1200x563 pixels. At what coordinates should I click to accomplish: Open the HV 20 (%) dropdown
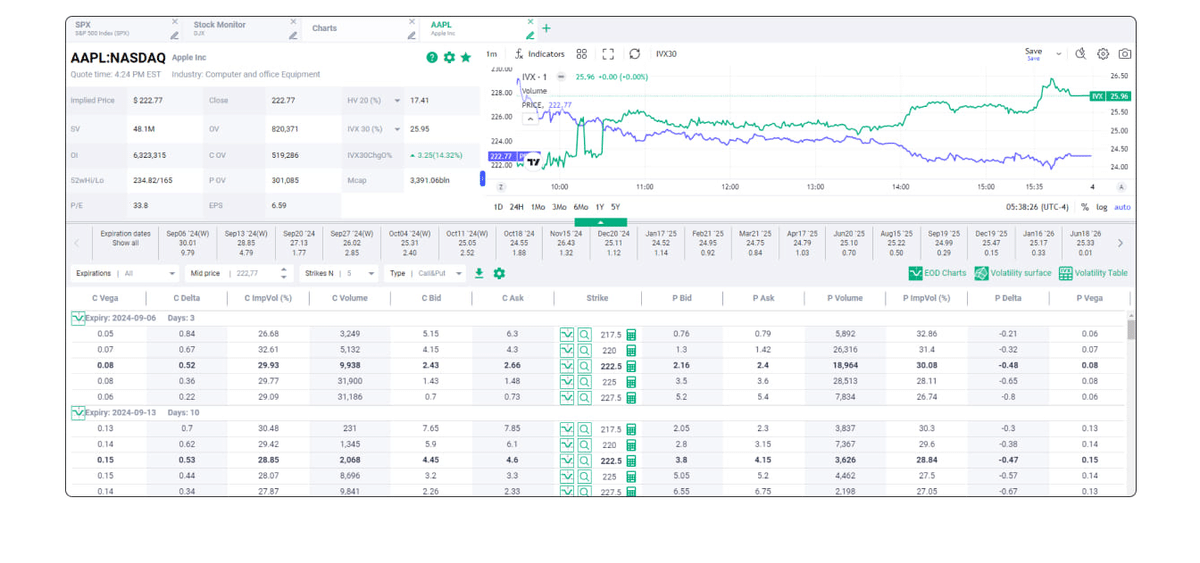coord(397,101)
